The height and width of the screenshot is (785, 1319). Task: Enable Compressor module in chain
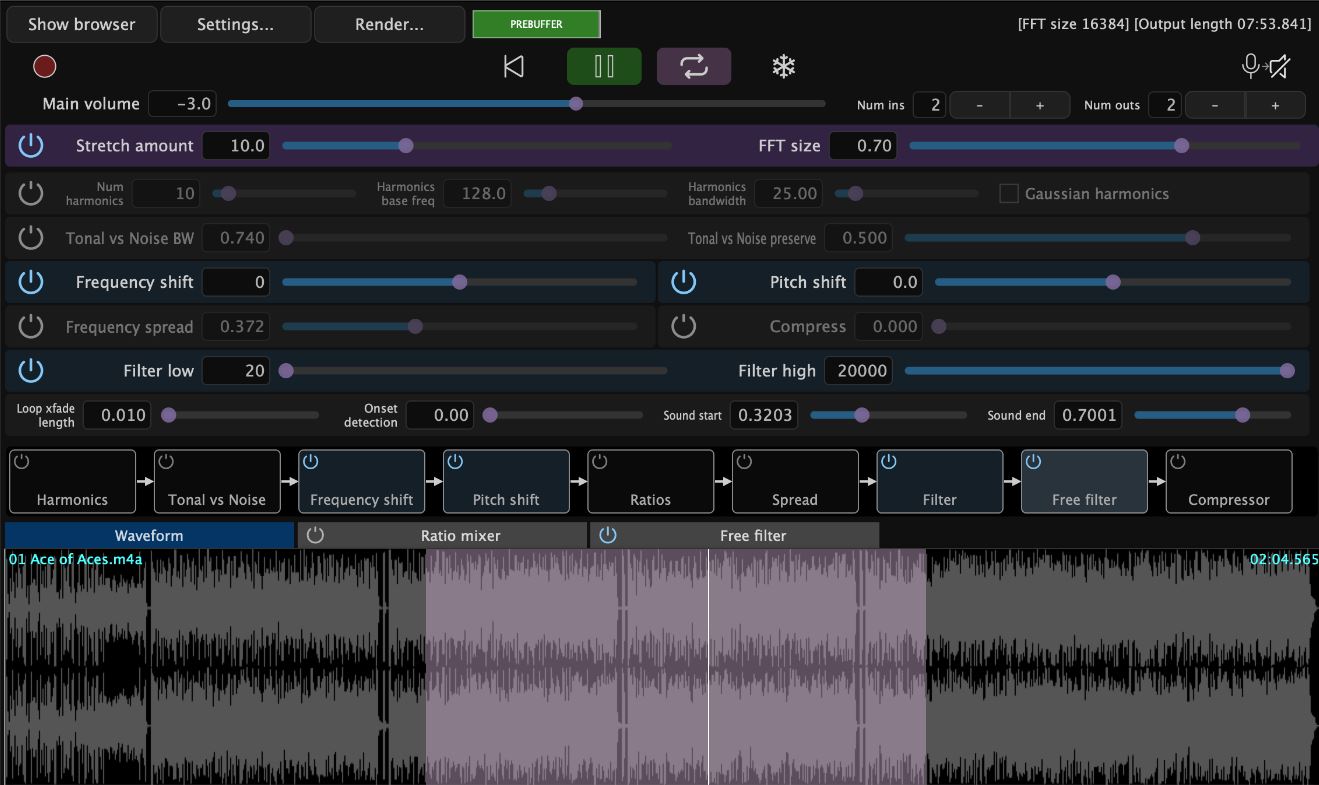(1178, 462)
